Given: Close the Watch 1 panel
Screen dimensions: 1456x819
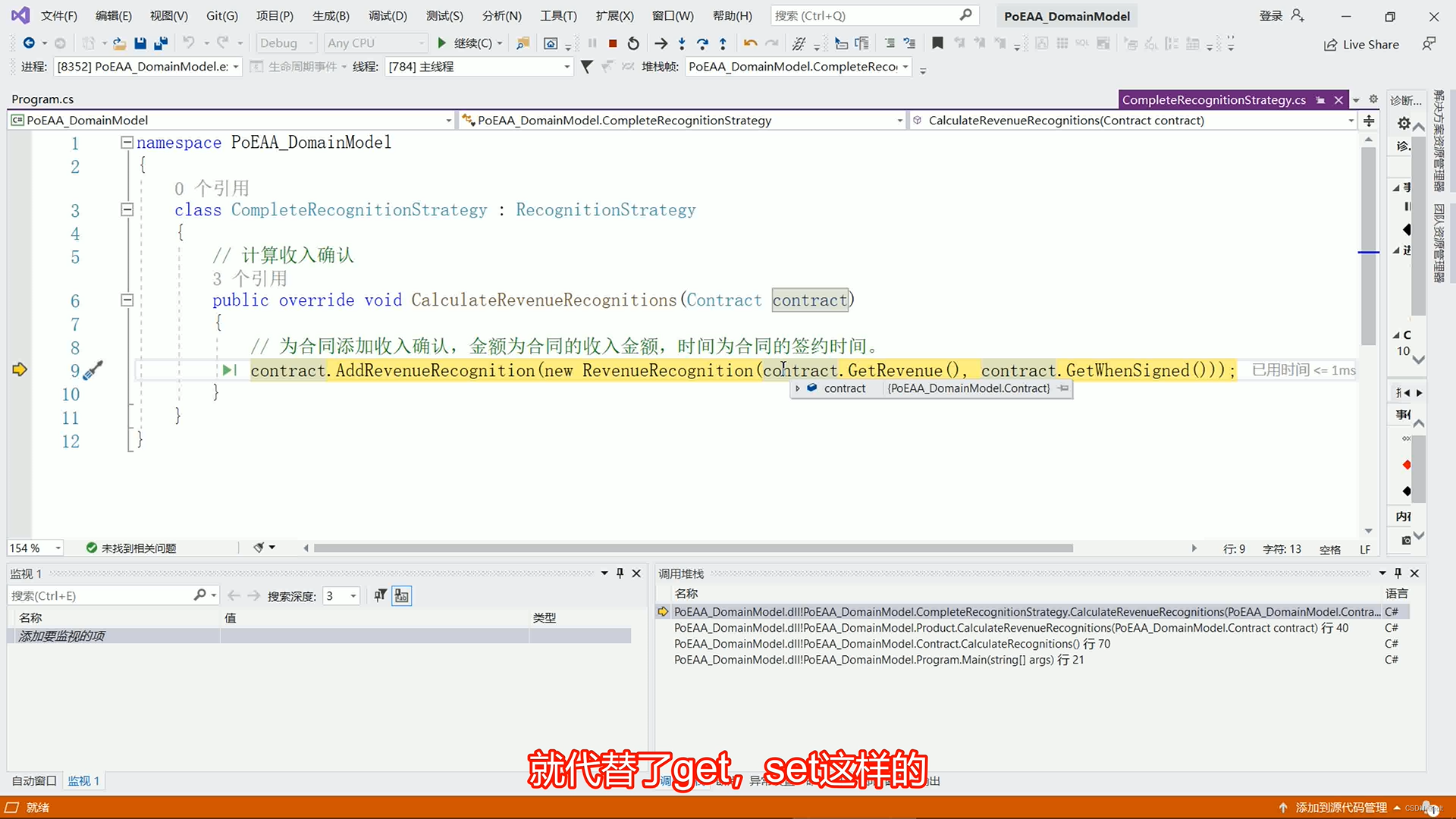Looking at the screenshot, I should [636, 573].
